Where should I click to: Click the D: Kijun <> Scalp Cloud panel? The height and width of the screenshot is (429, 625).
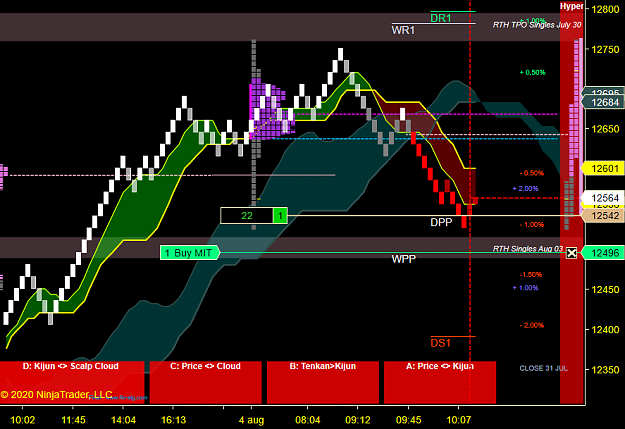72,382
